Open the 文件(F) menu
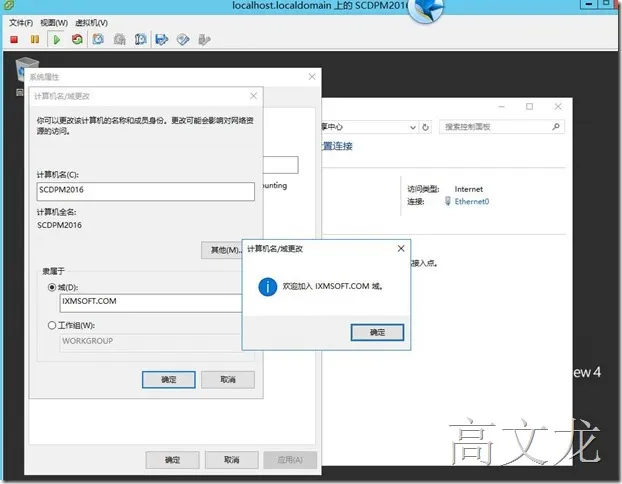This screenshot has height=484, width=622. [x=21, y=23]
